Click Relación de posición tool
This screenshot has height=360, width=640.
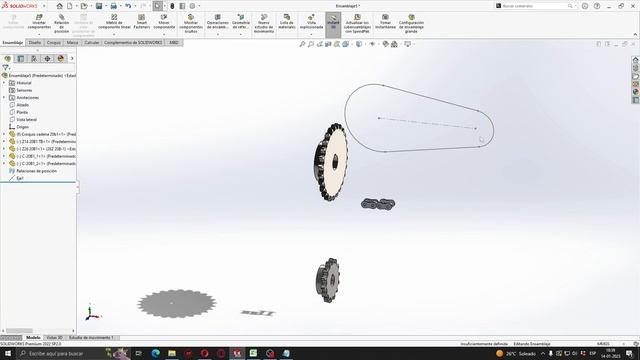coord(62,24)
